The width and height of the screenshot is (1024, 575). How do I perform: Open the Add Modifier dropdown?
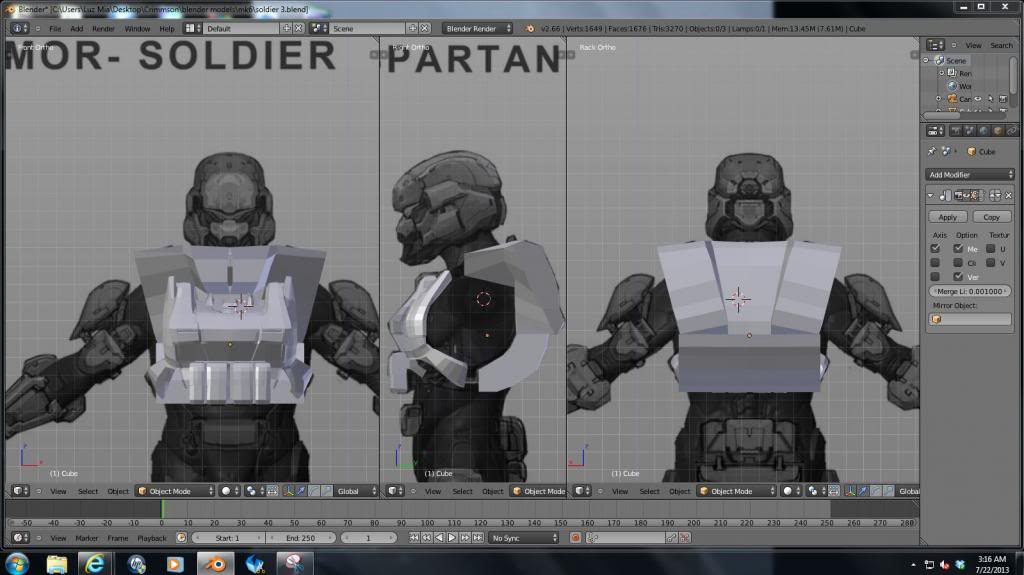coord(969,174)
